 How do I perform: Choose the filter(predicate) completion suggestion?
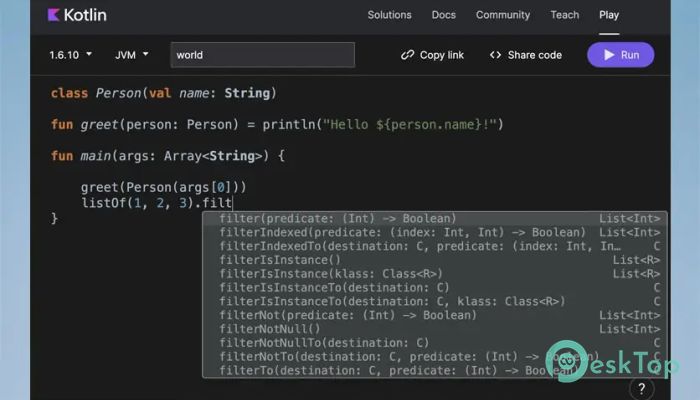[x=435, y=218]
